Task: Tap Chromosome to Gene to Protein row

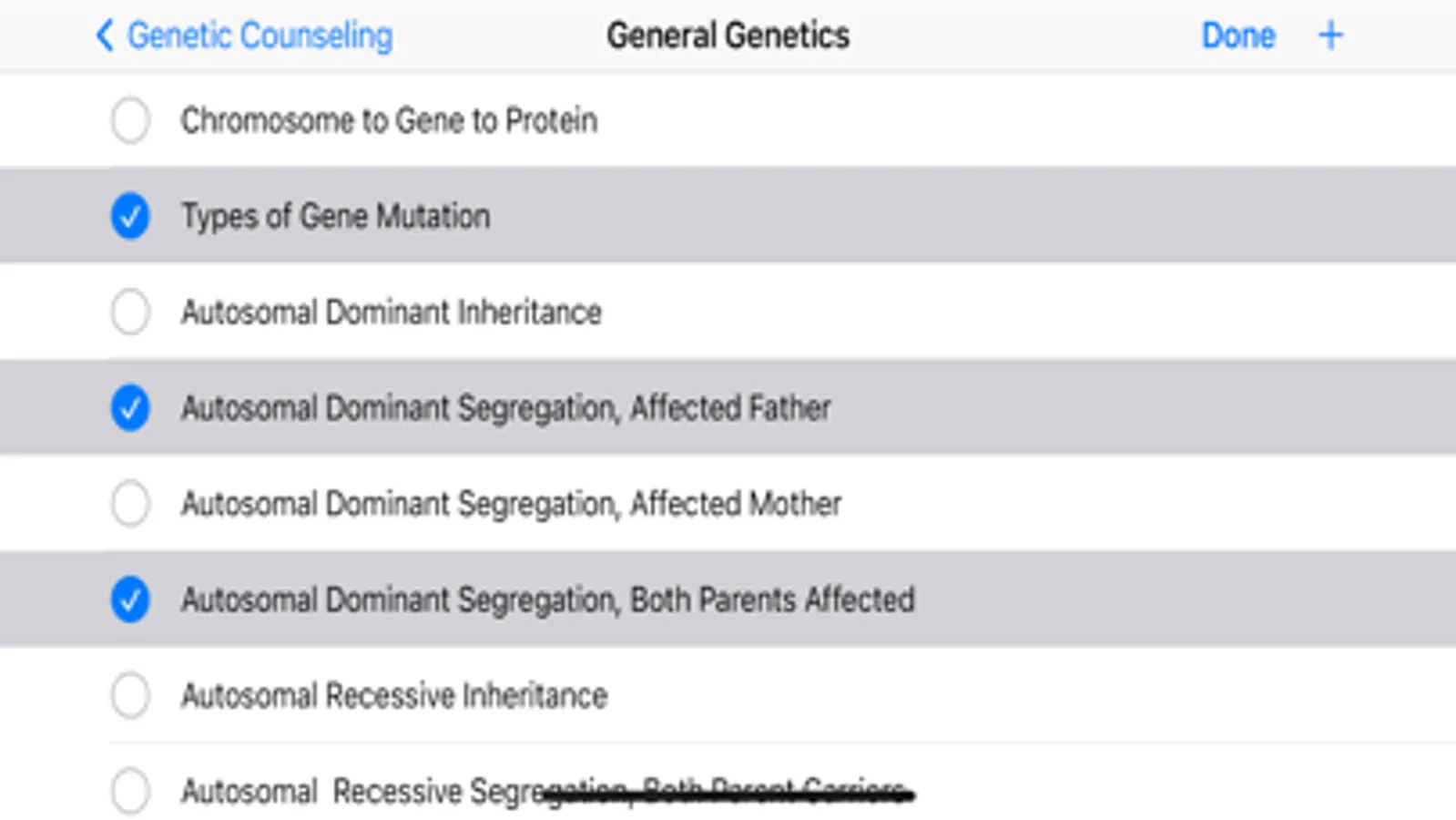Action: tap(389, 120)
